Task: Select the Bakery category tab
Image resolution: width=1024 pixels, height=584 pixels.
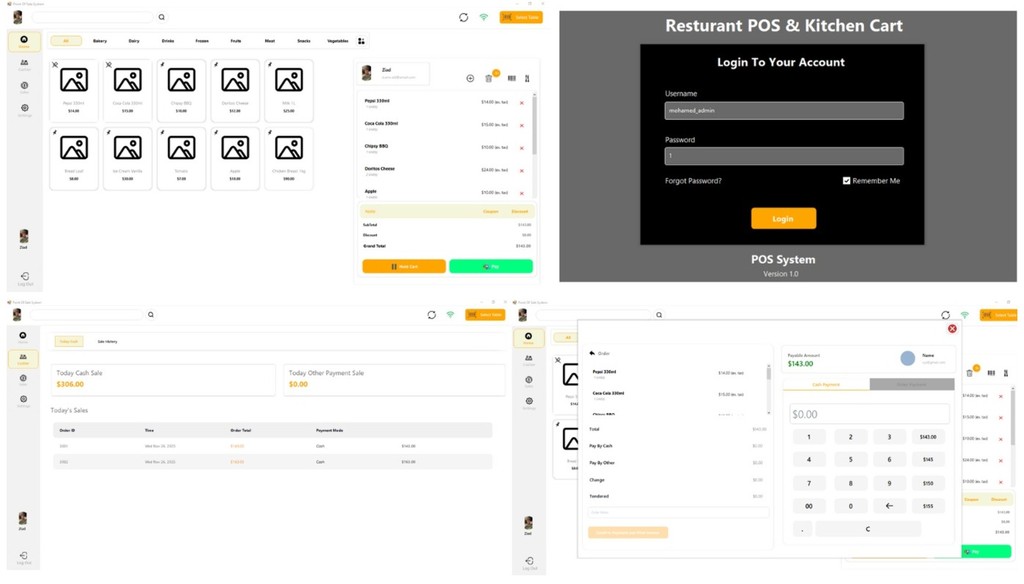Action: coord(100,41)
